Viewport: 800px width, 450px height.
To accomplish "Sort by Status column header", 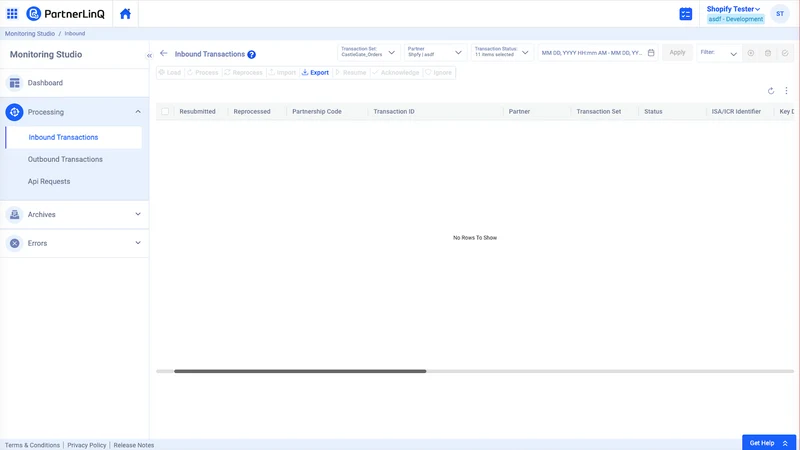I will pyautogui.click(x=653, y=111).
